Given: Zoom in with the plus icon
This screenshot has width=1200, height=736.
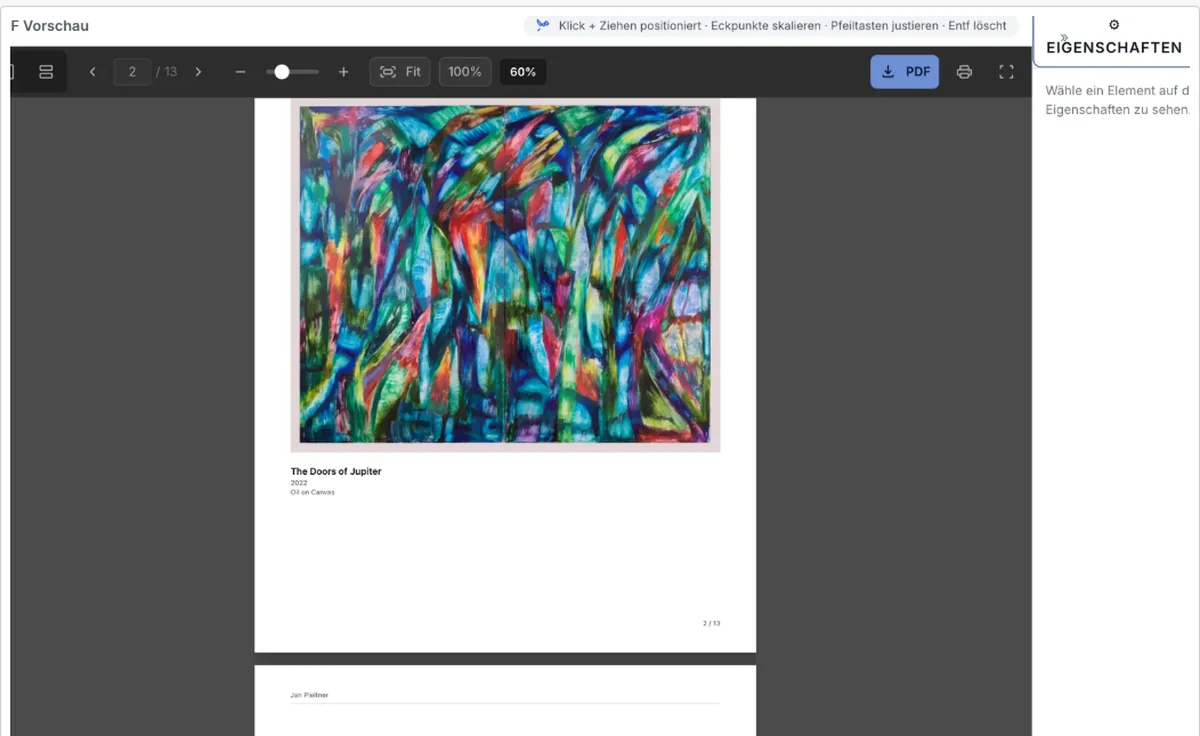Looking at the screenshot, I should point(344,72).
